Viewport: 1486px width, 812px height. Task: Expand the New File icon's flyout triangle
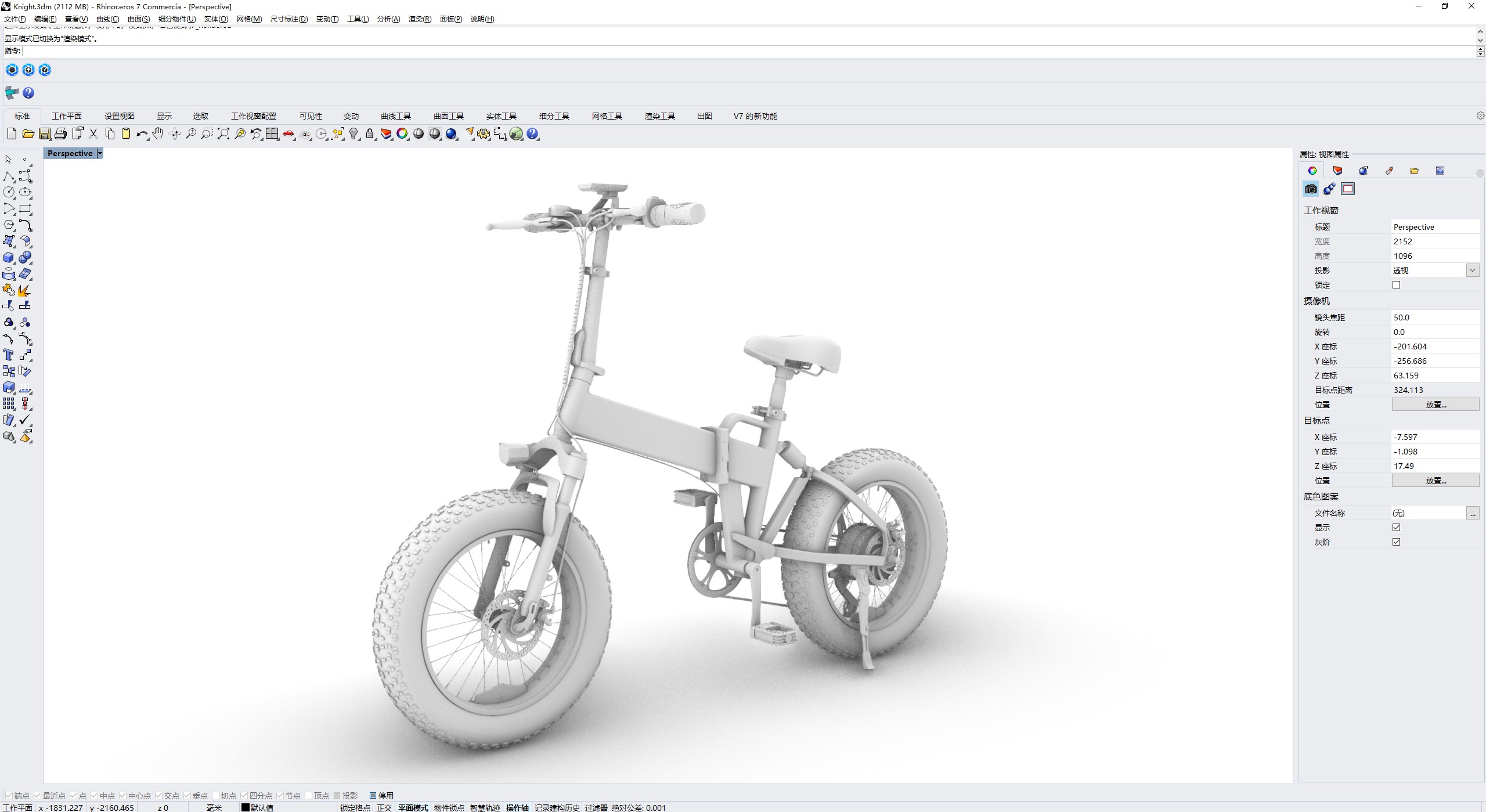16,139
